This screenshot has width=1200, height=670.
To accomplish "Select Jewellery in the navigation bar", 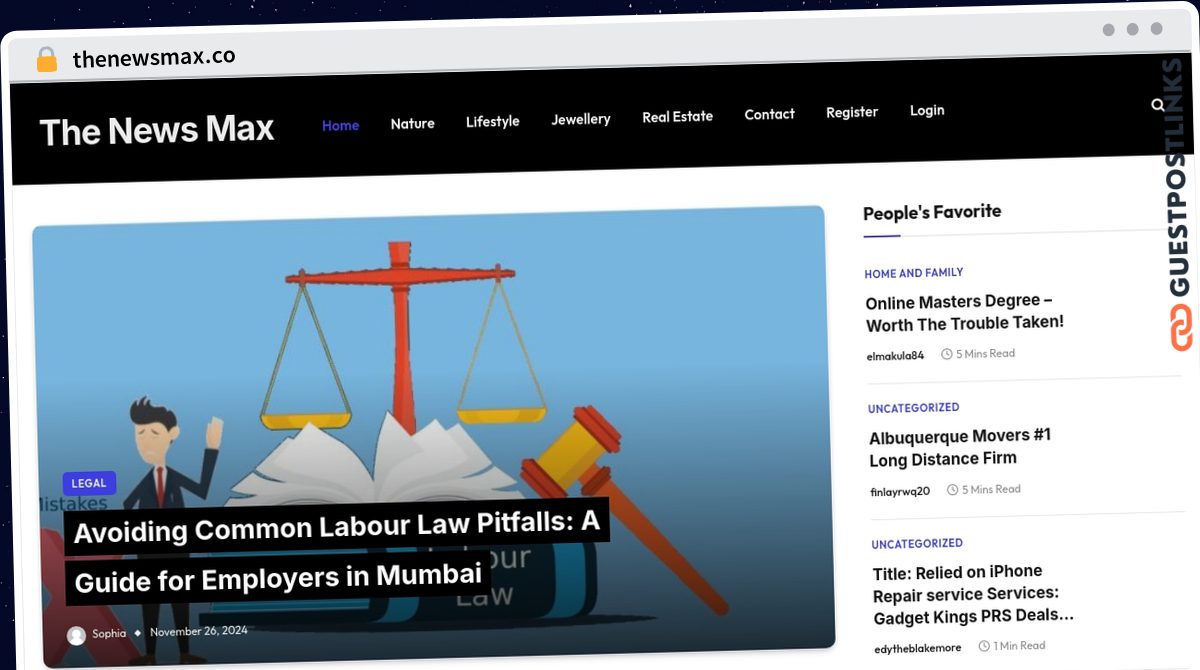I will [x=581, y=119].
